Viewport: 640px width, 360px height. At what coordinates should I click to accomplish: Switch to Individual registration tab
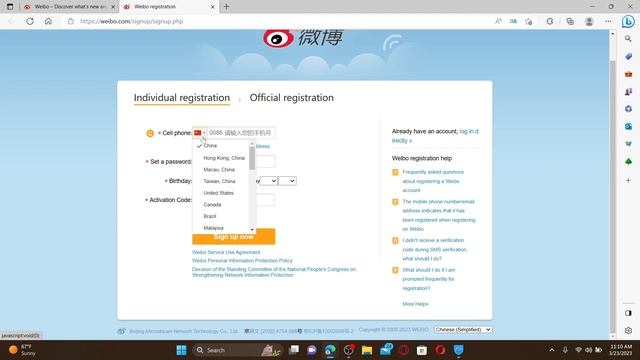182,98
